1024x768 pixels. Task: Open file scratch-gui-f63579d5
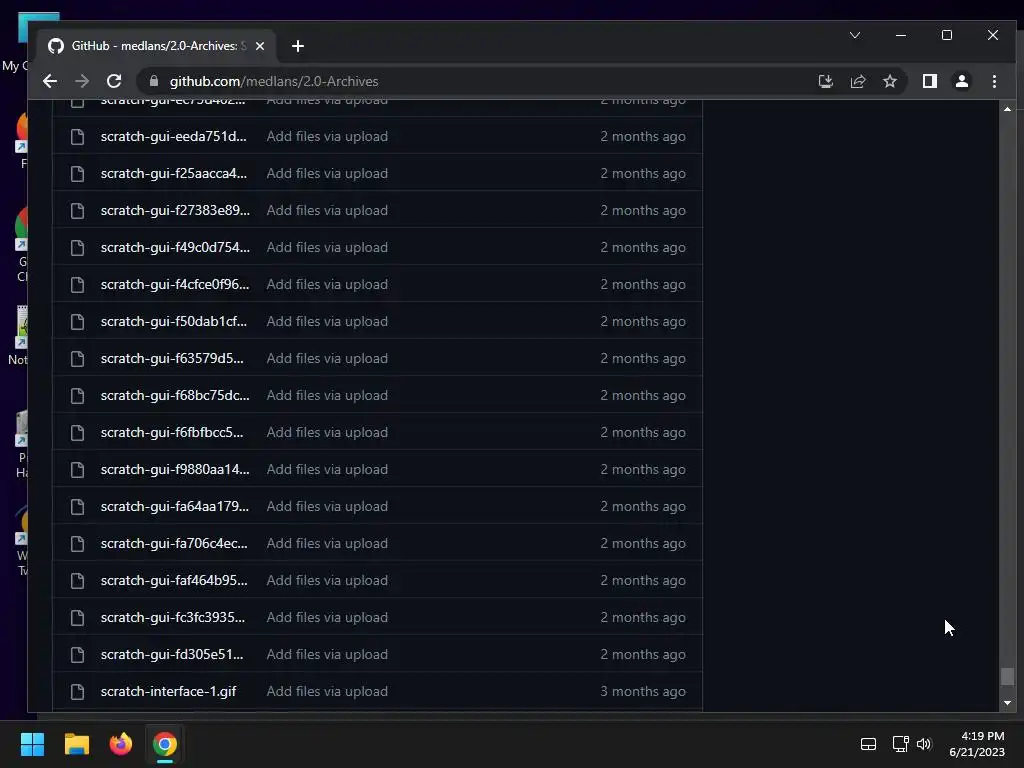(172, 358)
